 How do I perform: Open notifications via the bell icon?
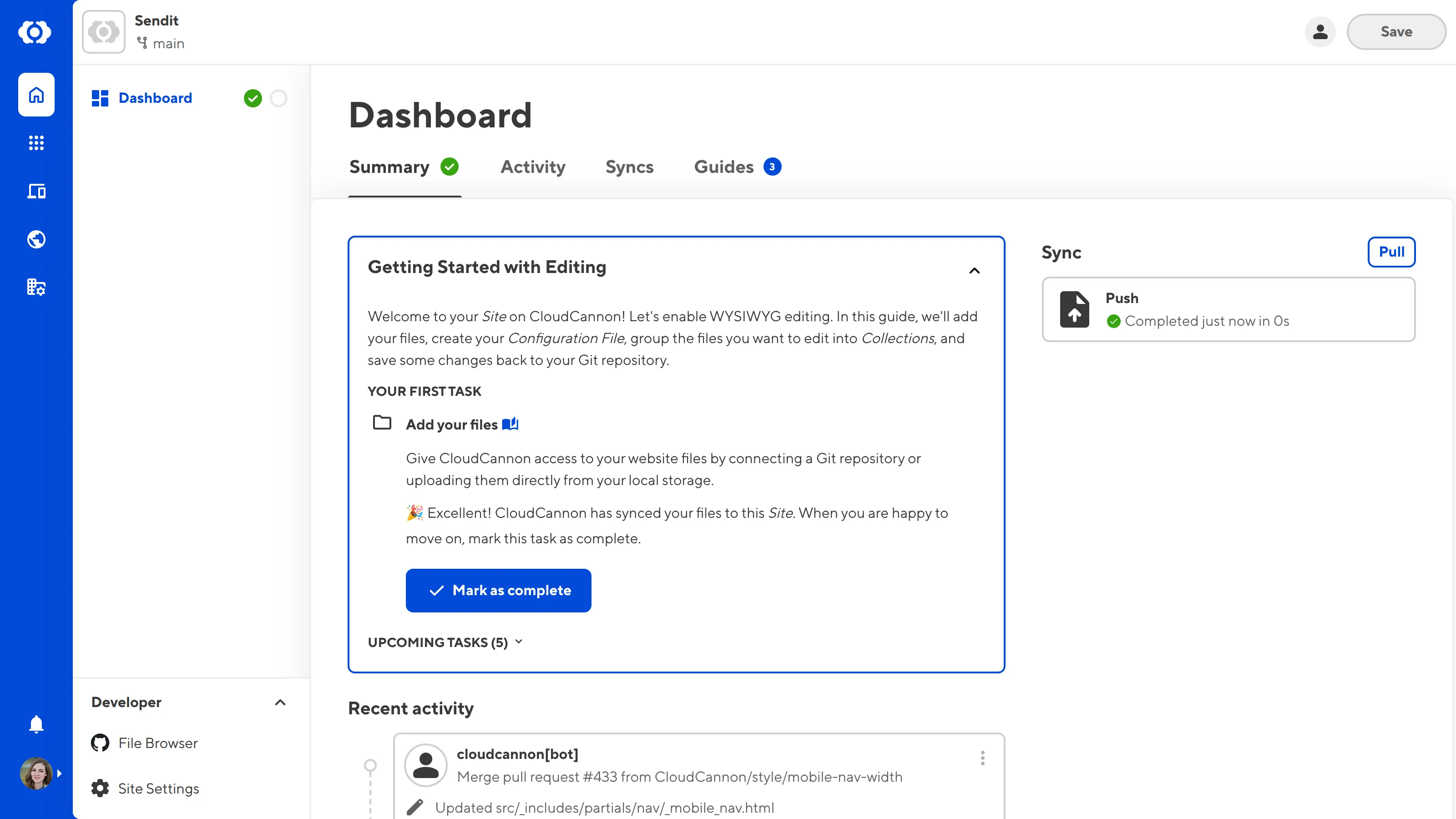point(35,724)
